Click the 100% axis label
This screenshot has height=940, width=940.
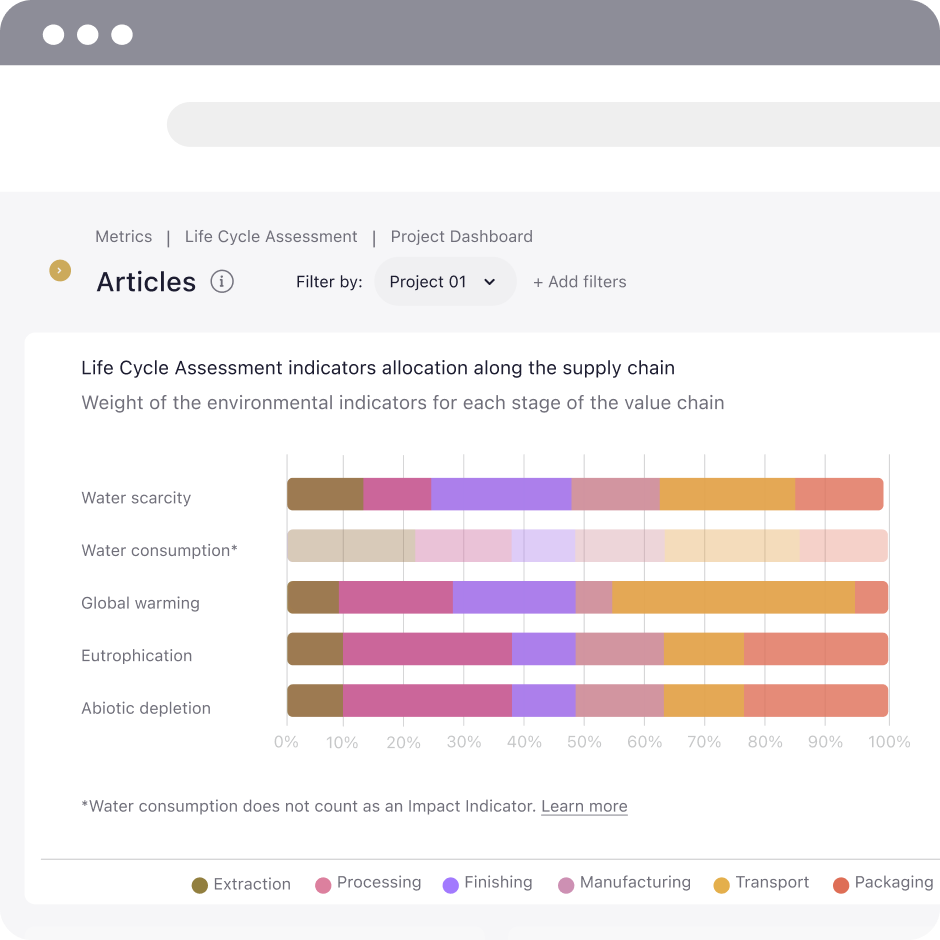[x=889, y=742]
